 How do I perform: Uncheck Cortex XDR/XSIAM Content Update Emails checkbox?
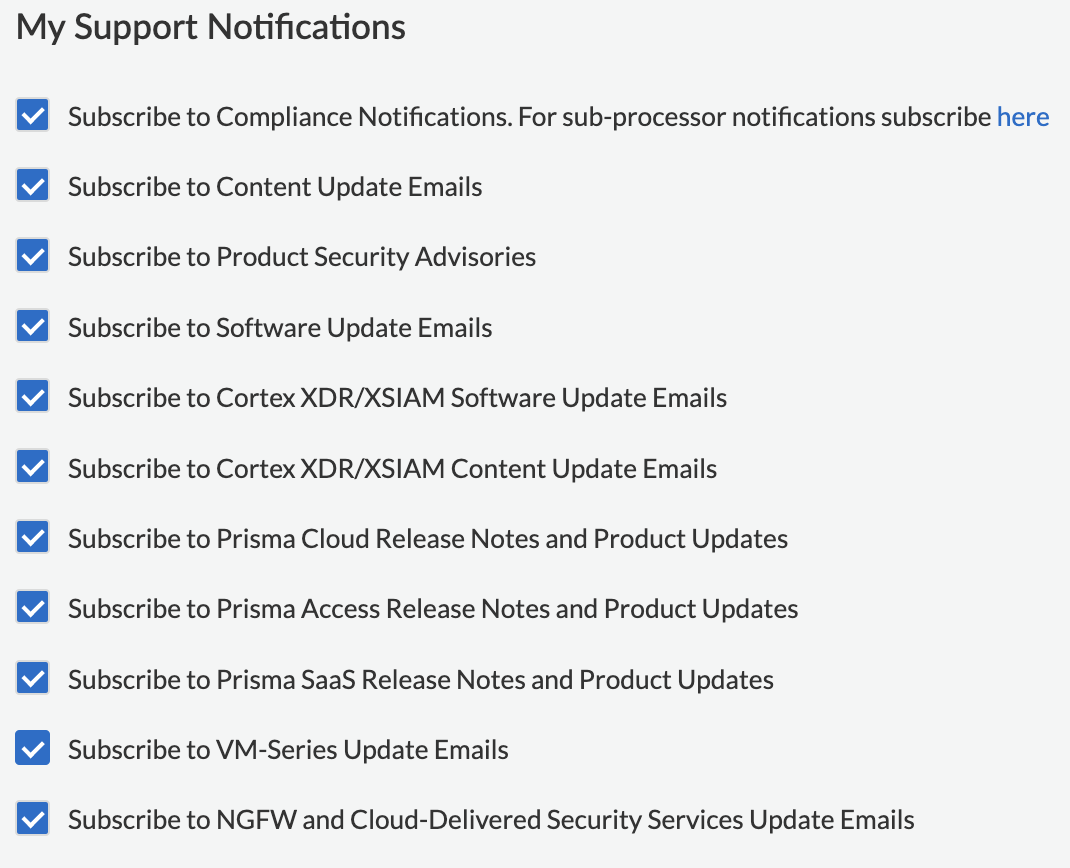(33, 468)
